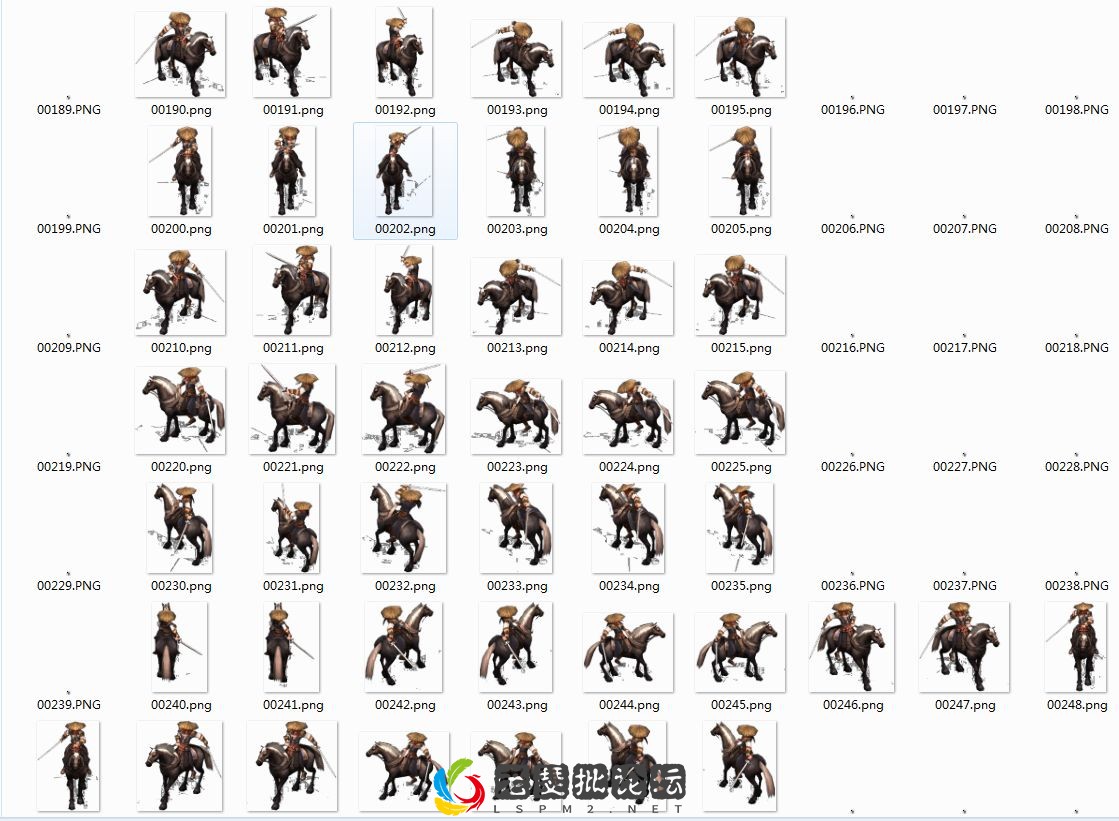This screenshot has width=1119, height=821.
Task: Select the 00190.png thumbnail
Action: tap(181, 54)
